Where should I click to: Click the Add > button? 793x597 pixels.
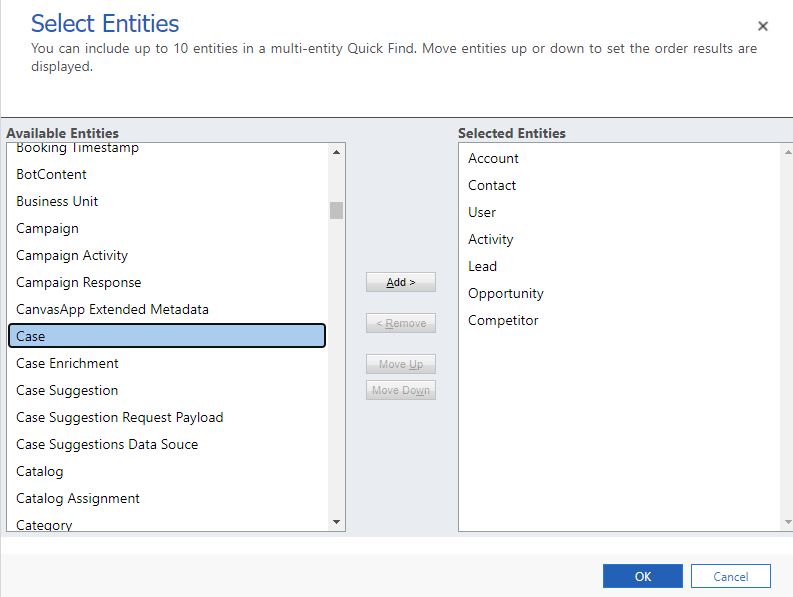coord(400,282)
